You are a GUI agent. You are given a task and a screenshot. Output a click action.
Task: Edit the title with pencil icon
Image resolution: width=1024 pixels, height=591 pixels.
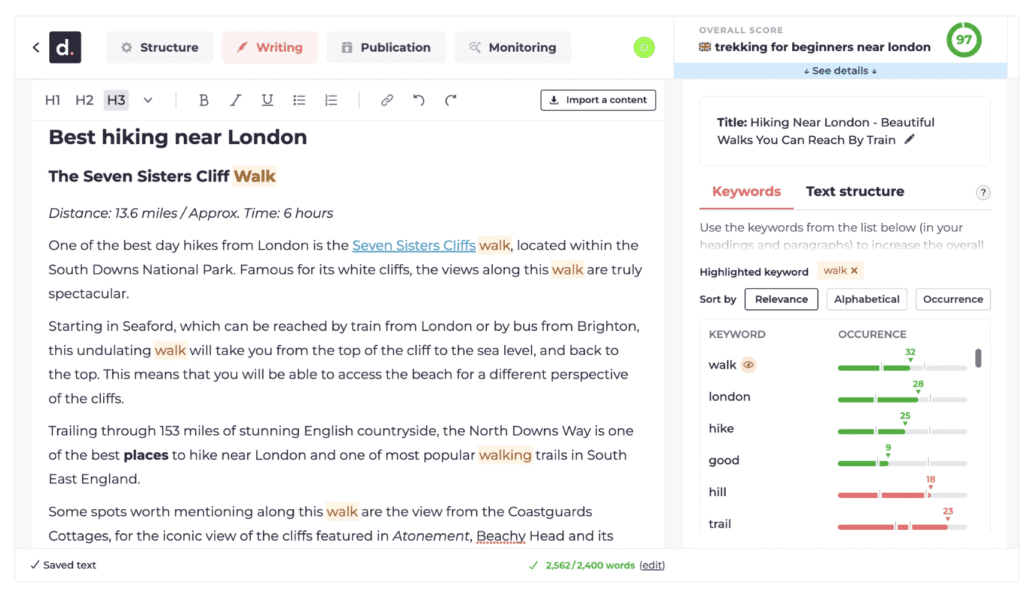(909, 140)
